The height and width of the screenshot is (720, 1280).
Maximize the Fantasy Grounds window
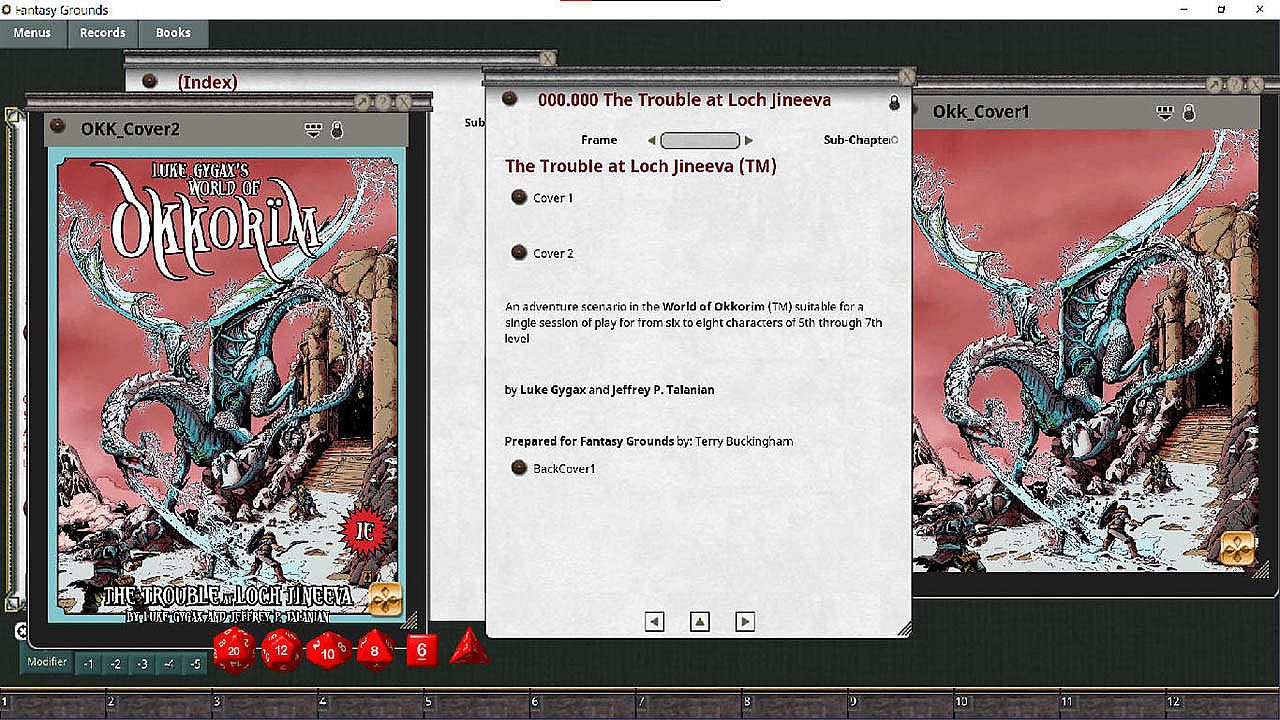click(x=1221, y=9)
